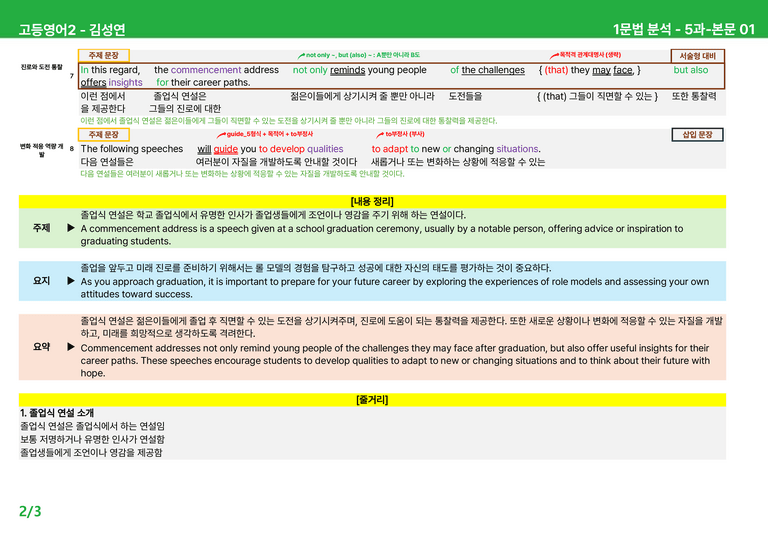Click the red note 'guide_5형식 + 목적어 + to부정사'
The image size is (768, 543).
click(265, 134)
